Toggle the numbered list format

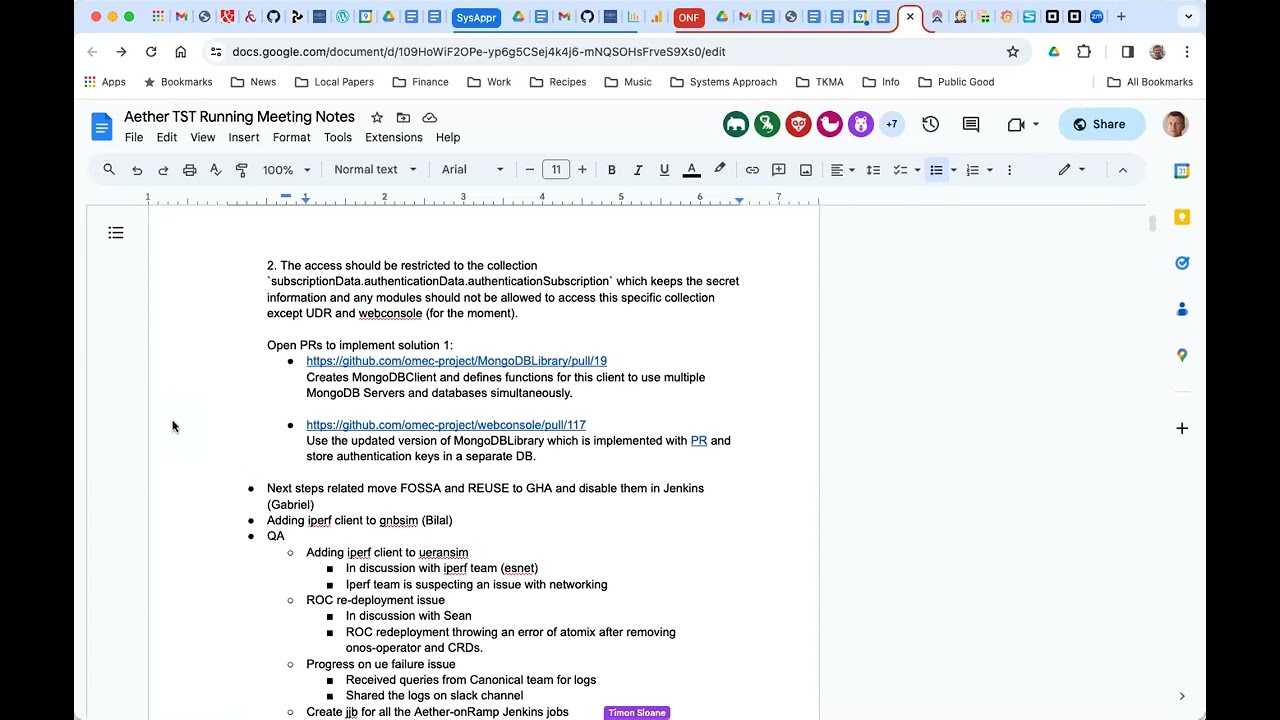point(972,170)
